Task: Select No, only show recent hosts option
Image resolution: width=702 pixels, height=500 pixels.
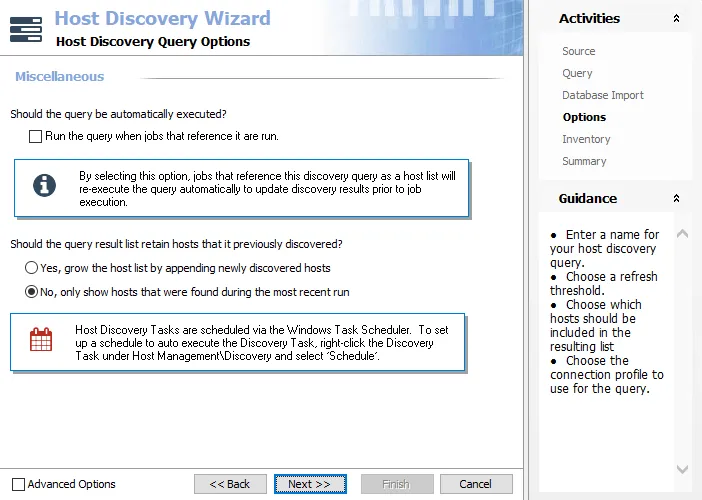Action: click(31, 292)
